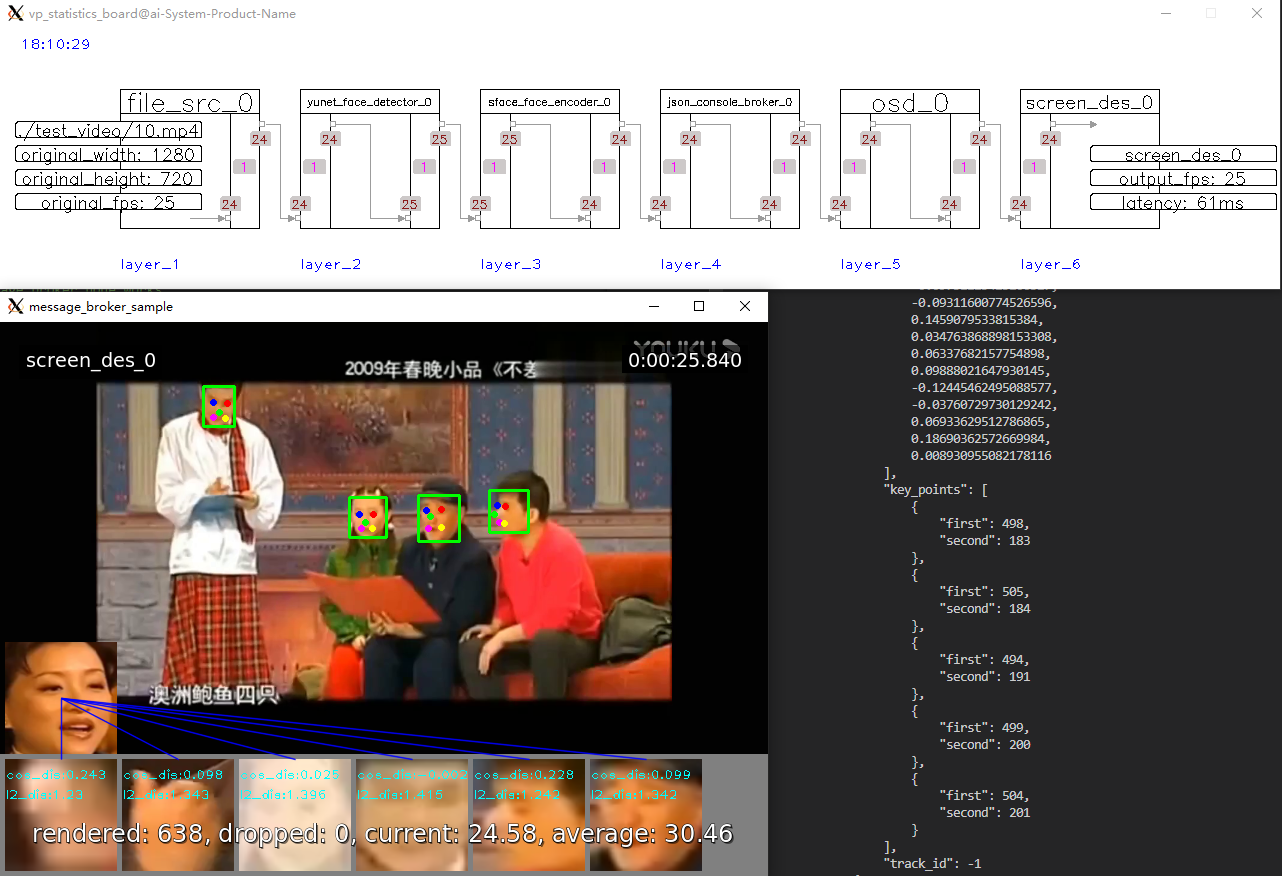Image resolution: width=1282 pixels, height=876 pixels.
Task: Click the face box on the man in black
Action: pos(438,519)
